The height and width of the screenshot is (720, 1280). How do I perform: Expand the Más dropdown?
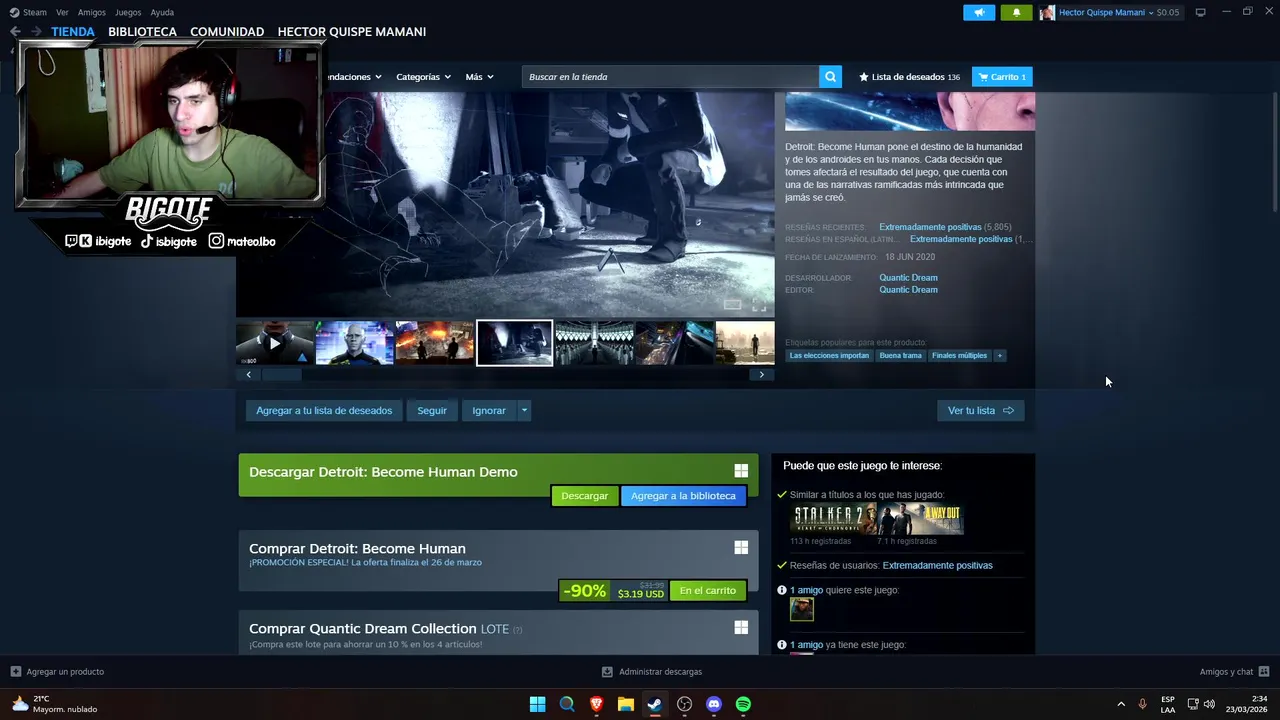(x=479, y=77)
